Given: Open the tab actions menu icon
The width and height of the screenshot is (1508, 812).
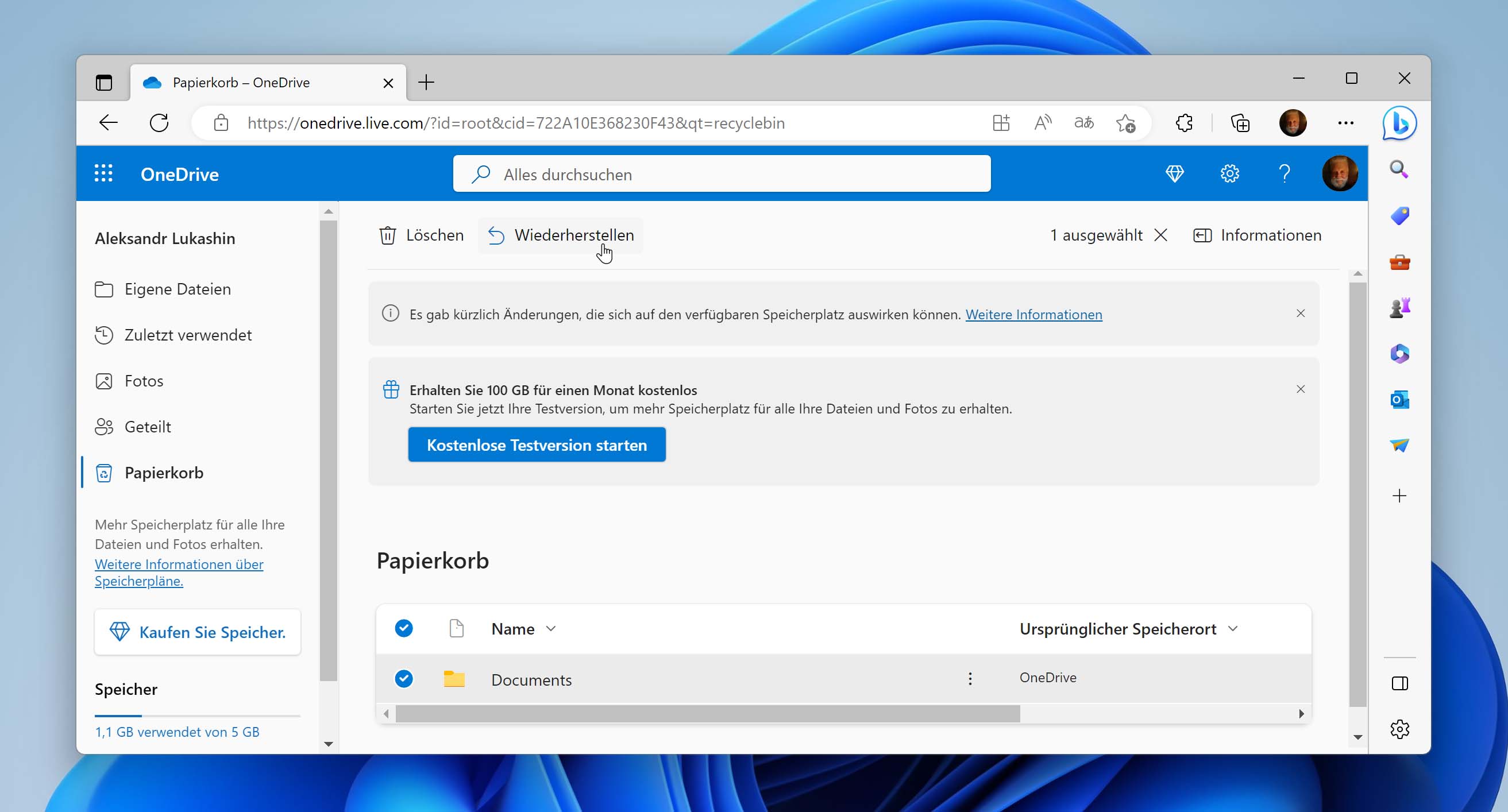Looking at the screenshot, I should [103, 83].
